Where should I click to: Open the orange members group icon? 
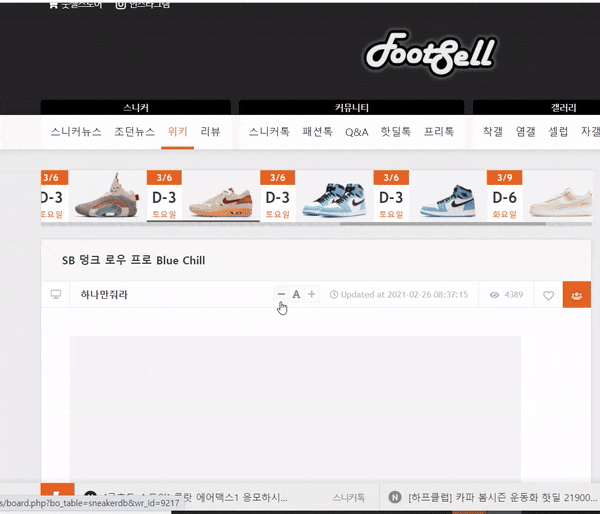[x=576, y=295]
